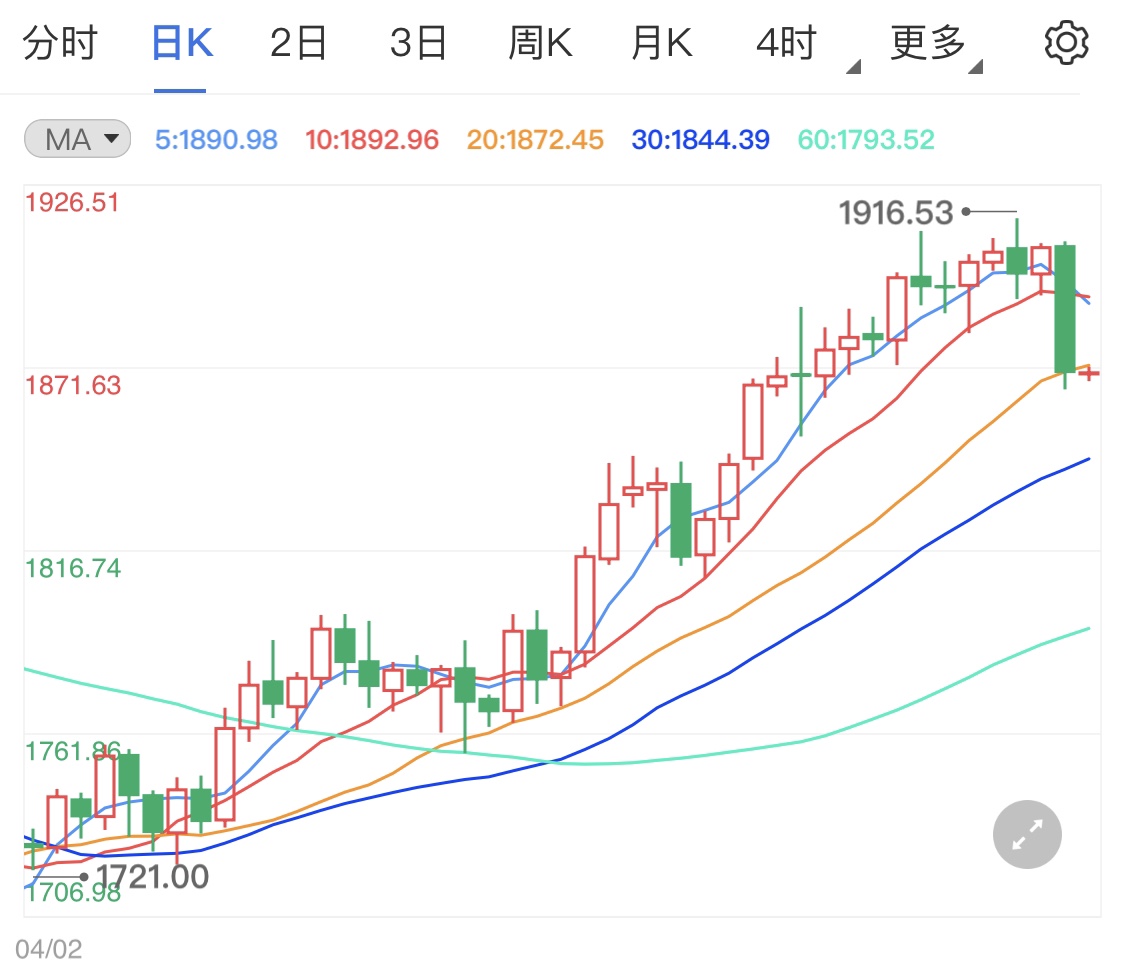
Task: Click the MA20 value 20:1872.45
Action: click(535, 139)
